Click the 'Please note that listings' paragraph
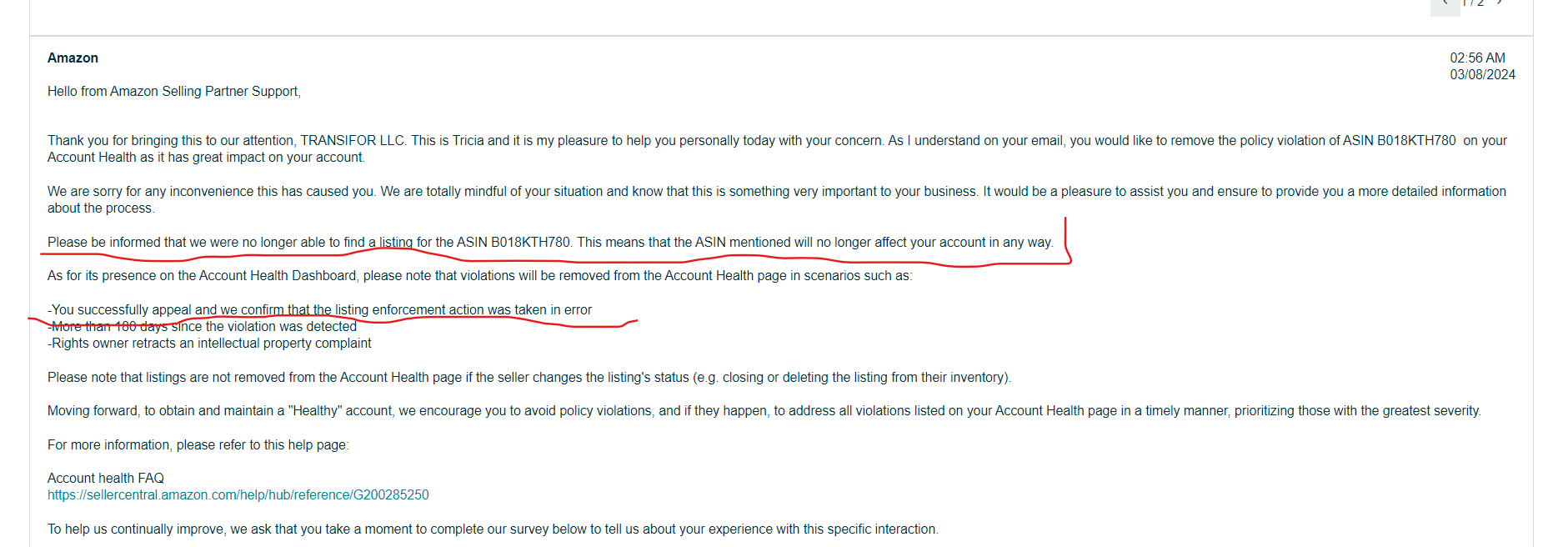Image resolution: width=1568 pixels, height=547 pixels. (529, 378)
